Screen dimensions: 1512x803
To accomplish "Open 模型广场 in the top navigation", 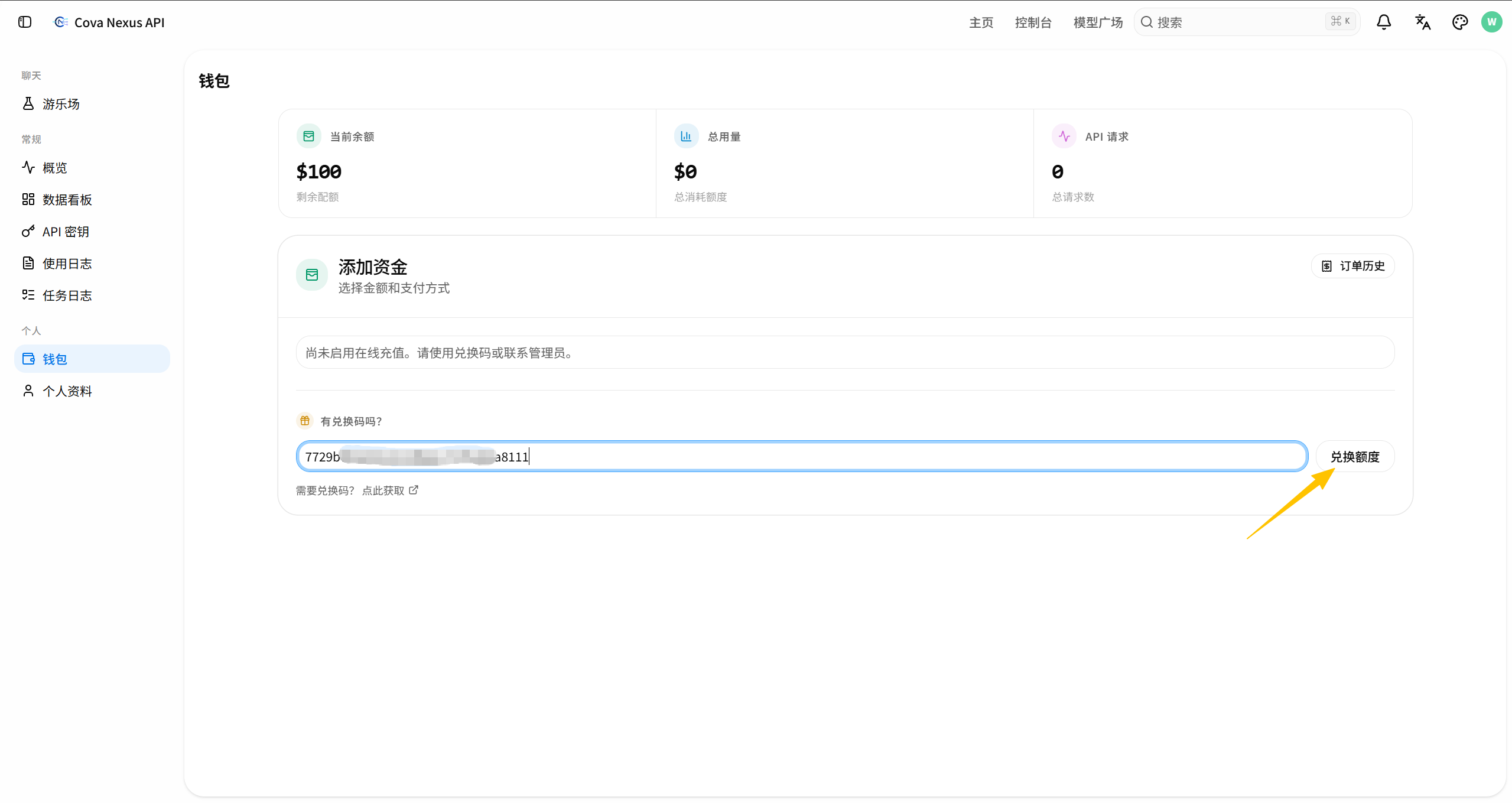I will tap(1098, 22).
